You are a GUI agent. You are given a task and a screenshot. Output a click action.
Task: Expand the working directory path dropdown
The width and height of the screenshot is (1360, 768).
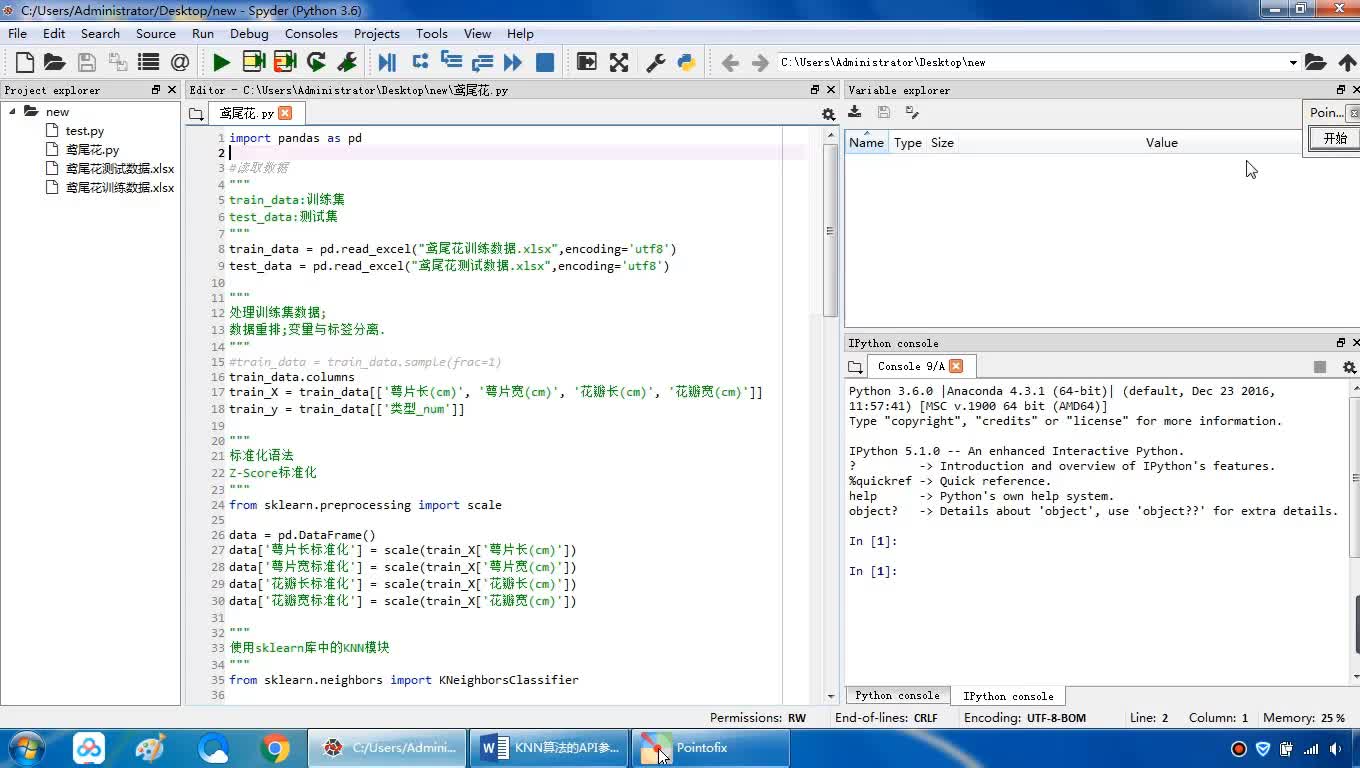pyautogui.click(x=1292, y=63)
